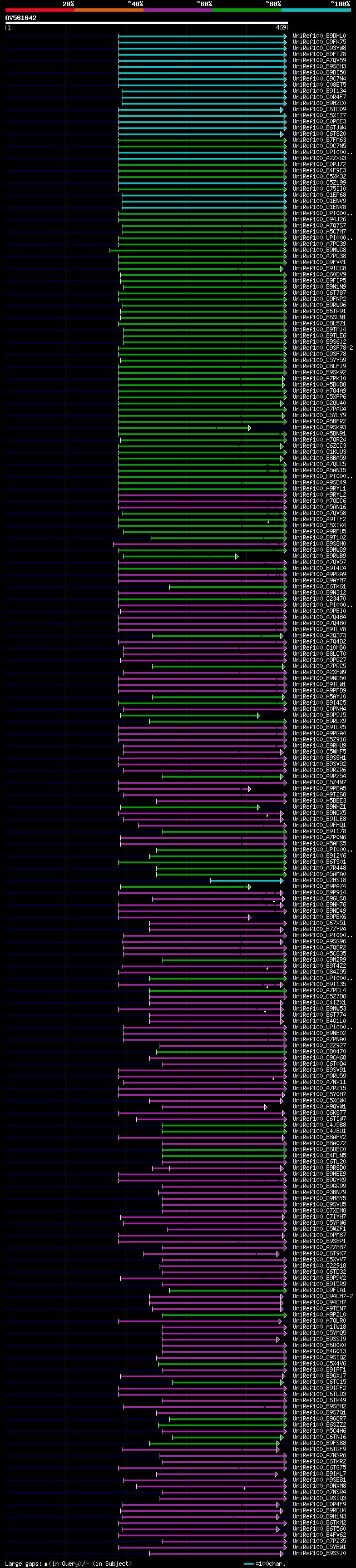Select hit label UniRef100_Q9SF78-2
The width and height of the screenshot is (356, 1568).
[x=323, y=348]
